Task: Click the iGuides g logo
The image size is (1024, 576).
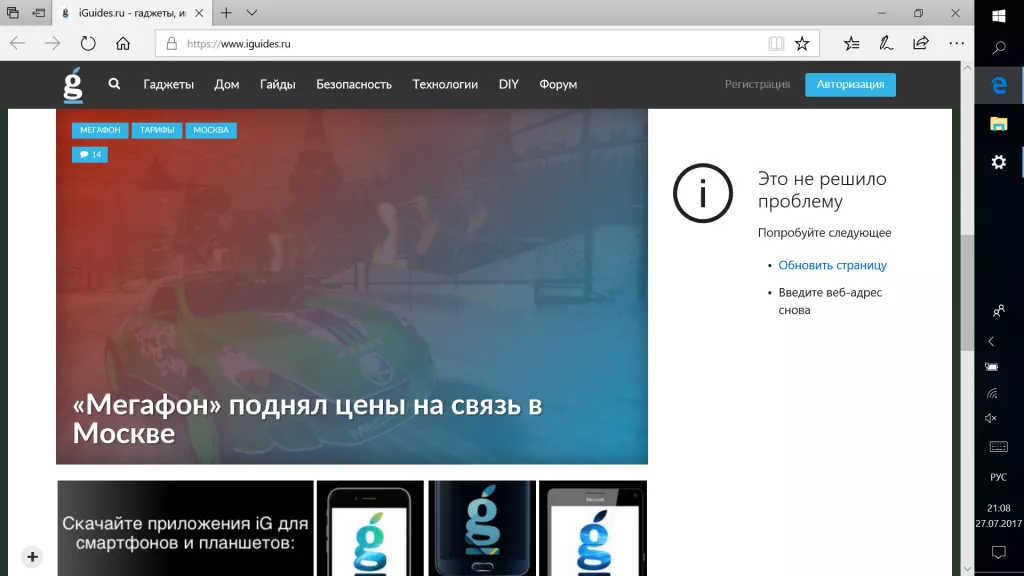Action: [x=71, y=84]
